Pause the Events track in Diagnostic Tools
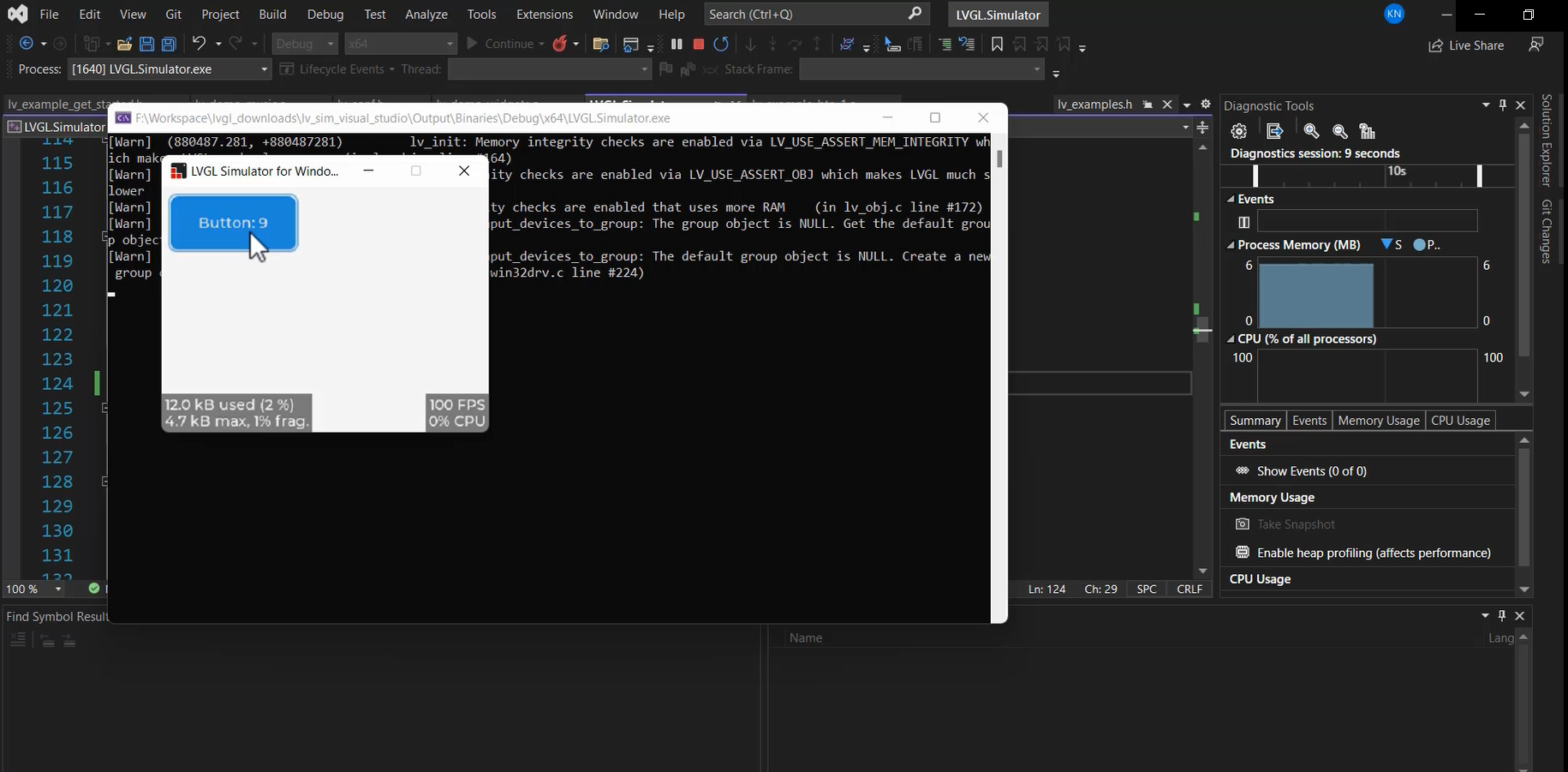1568x772 pixels. tap(1244, 222)
